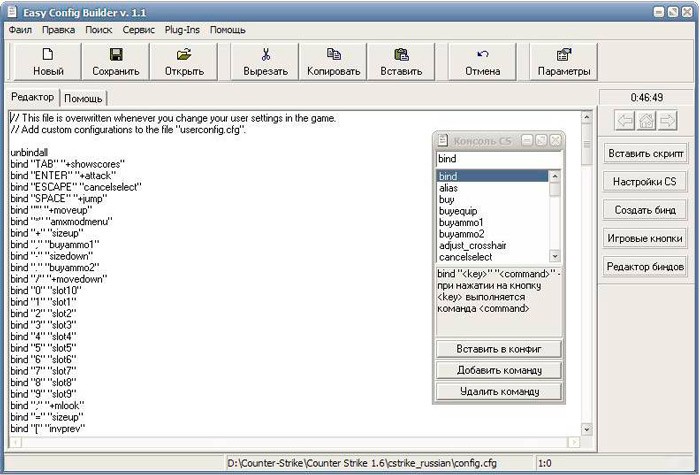Screen dimensions: 700x475
Task: Click the back arrow navigation icon
Action: tap(625, 120)
